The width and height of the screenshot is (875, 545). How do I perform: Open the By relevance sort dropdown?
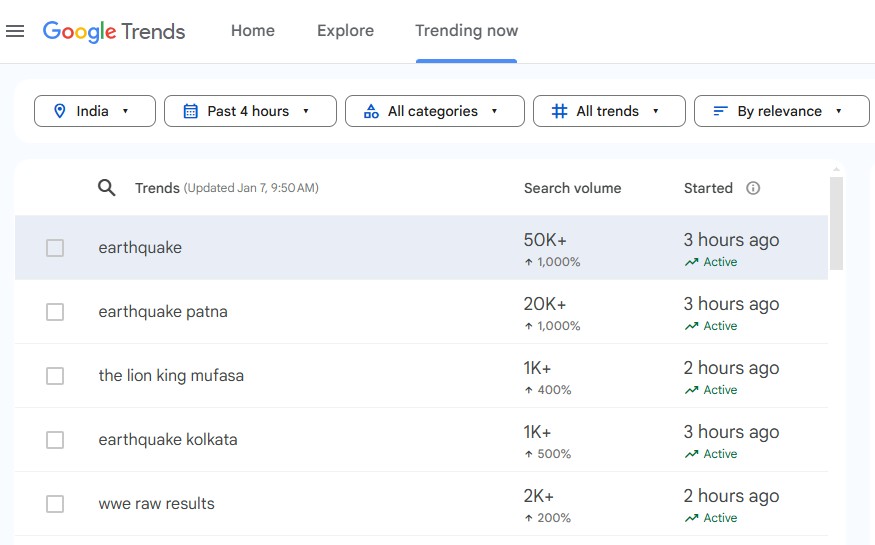click(x=782, y=111)
